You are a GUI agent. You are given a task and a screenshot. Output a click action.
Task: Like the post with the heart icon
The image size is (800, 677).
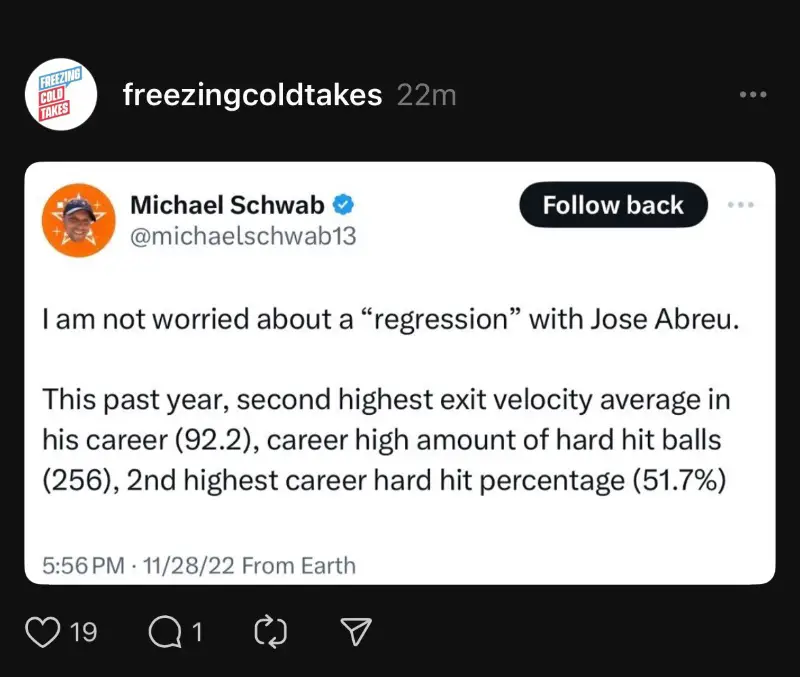coord(41,631)
